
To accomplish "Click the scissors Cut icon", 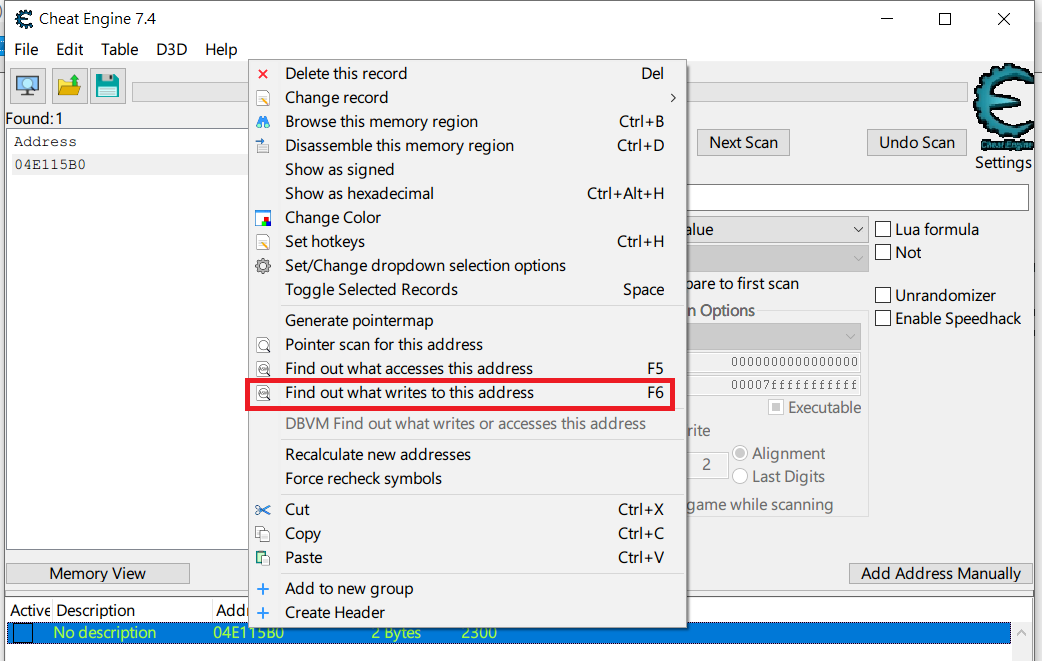I will [263, 510].
